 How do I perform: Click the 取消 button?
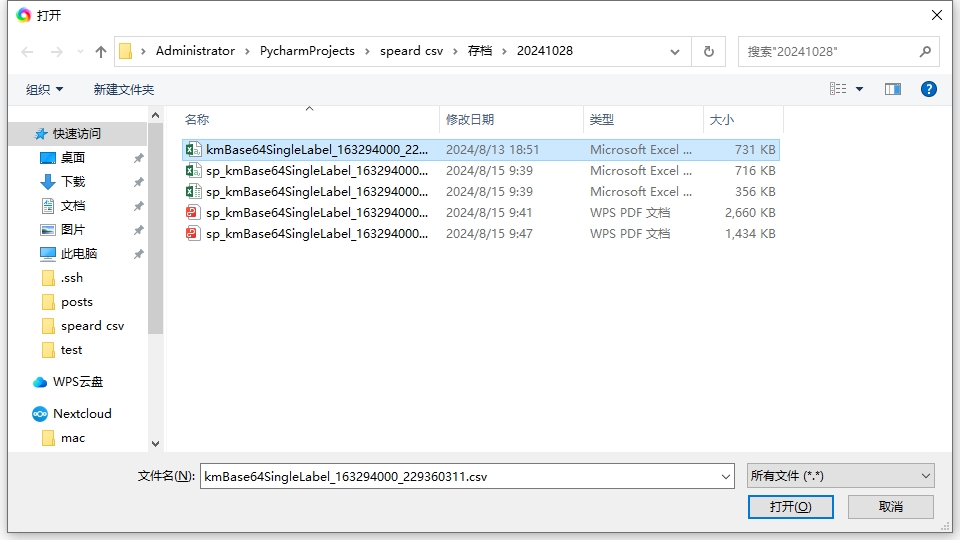(x=890, y=507)
